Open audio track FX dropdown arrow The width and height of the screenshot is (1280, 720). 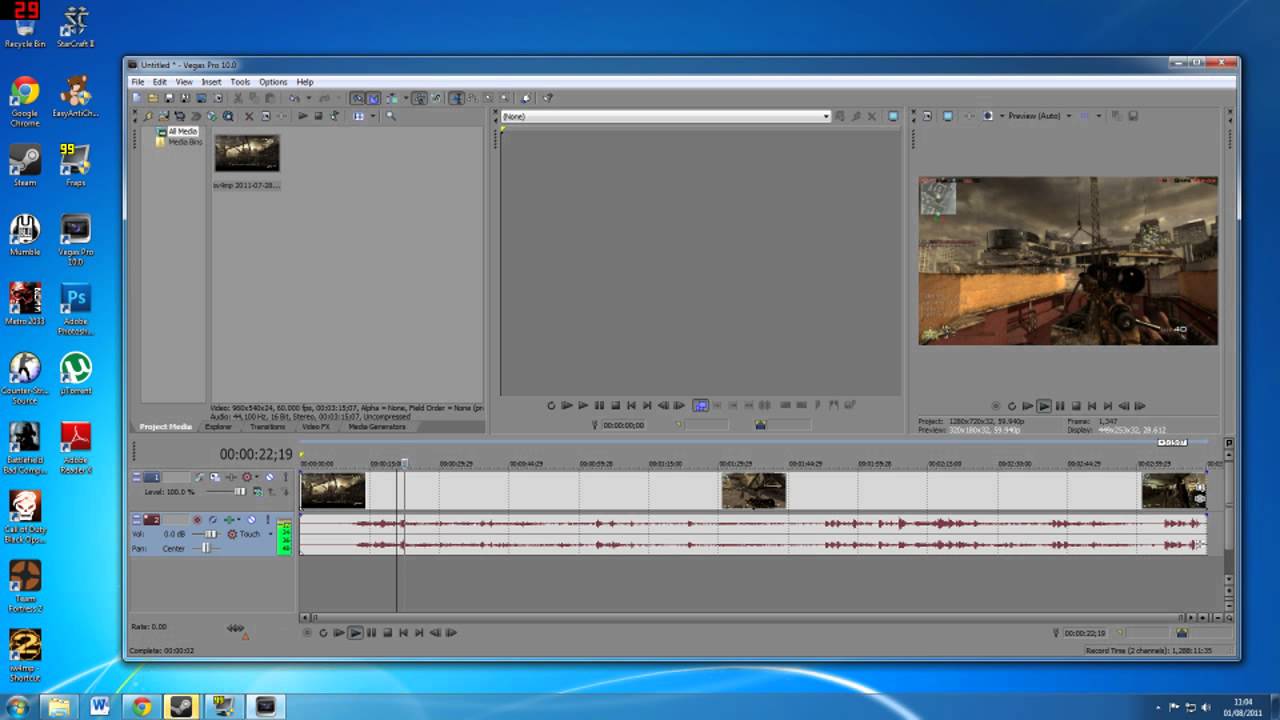239,519
